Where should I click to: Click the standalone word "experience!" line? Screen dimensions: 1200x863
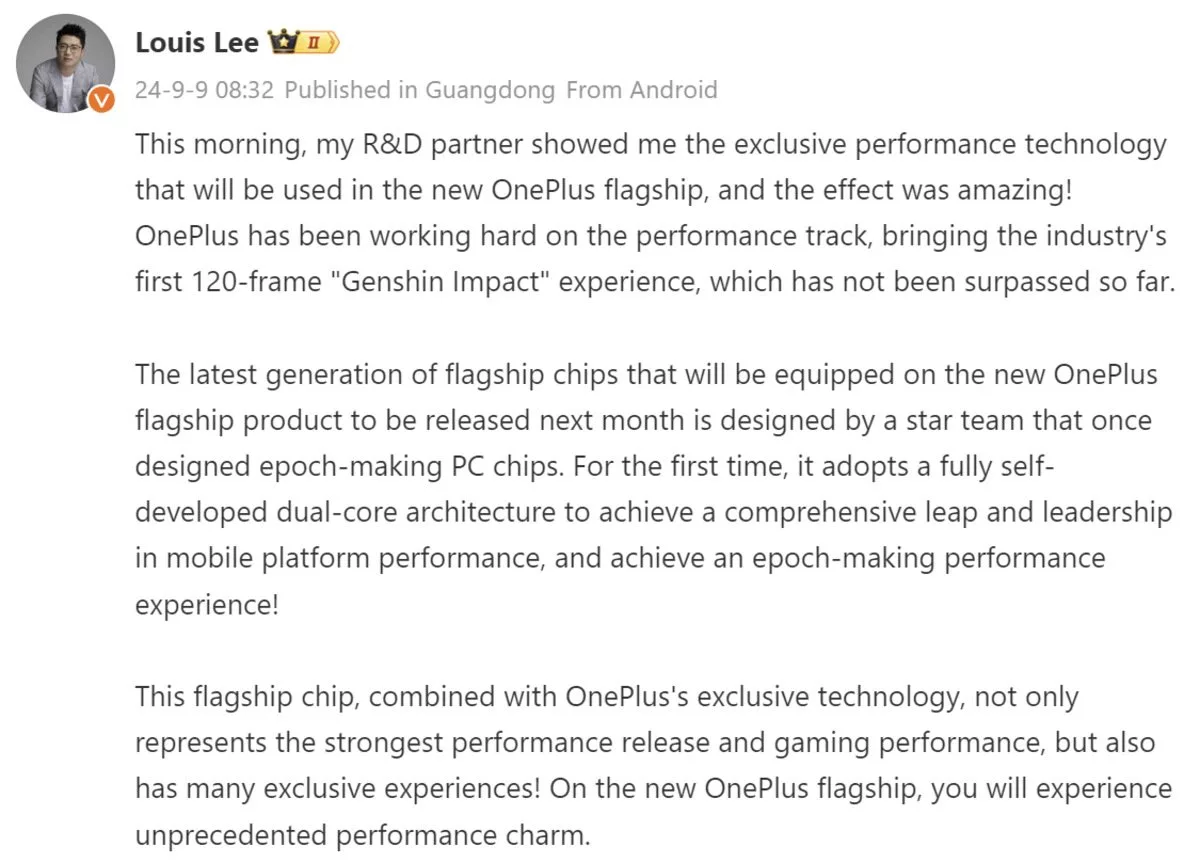[207, 604]
